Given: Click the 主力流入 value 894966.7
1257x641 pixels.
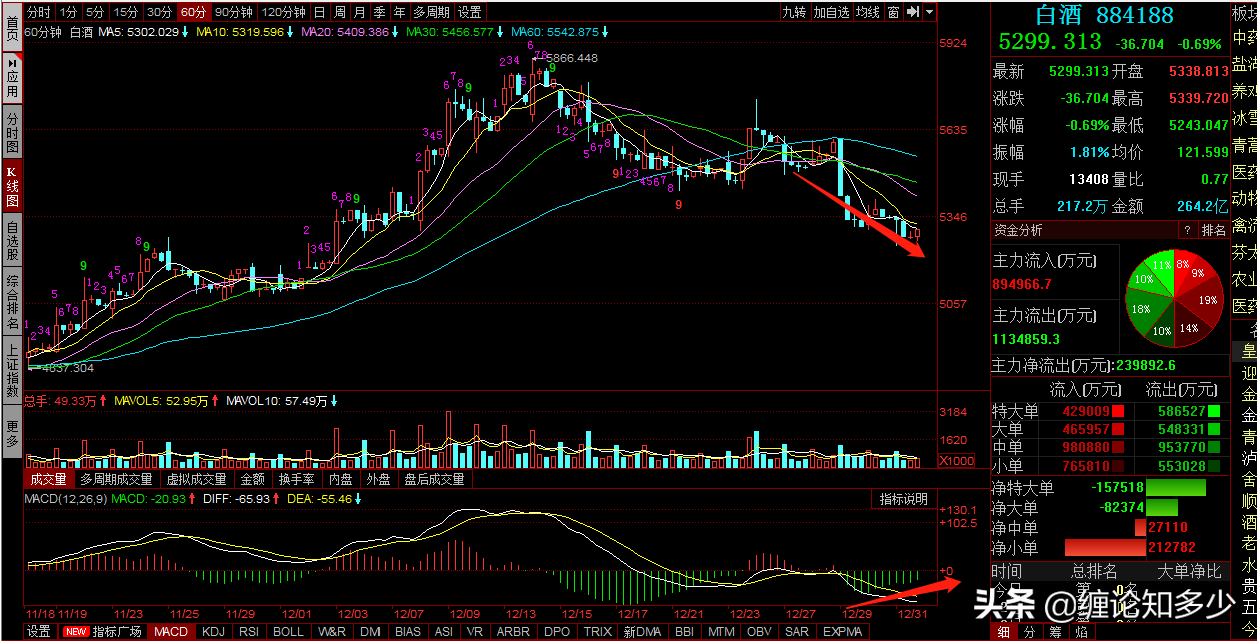Looking at the screenshot, I should coord(1023,284).
